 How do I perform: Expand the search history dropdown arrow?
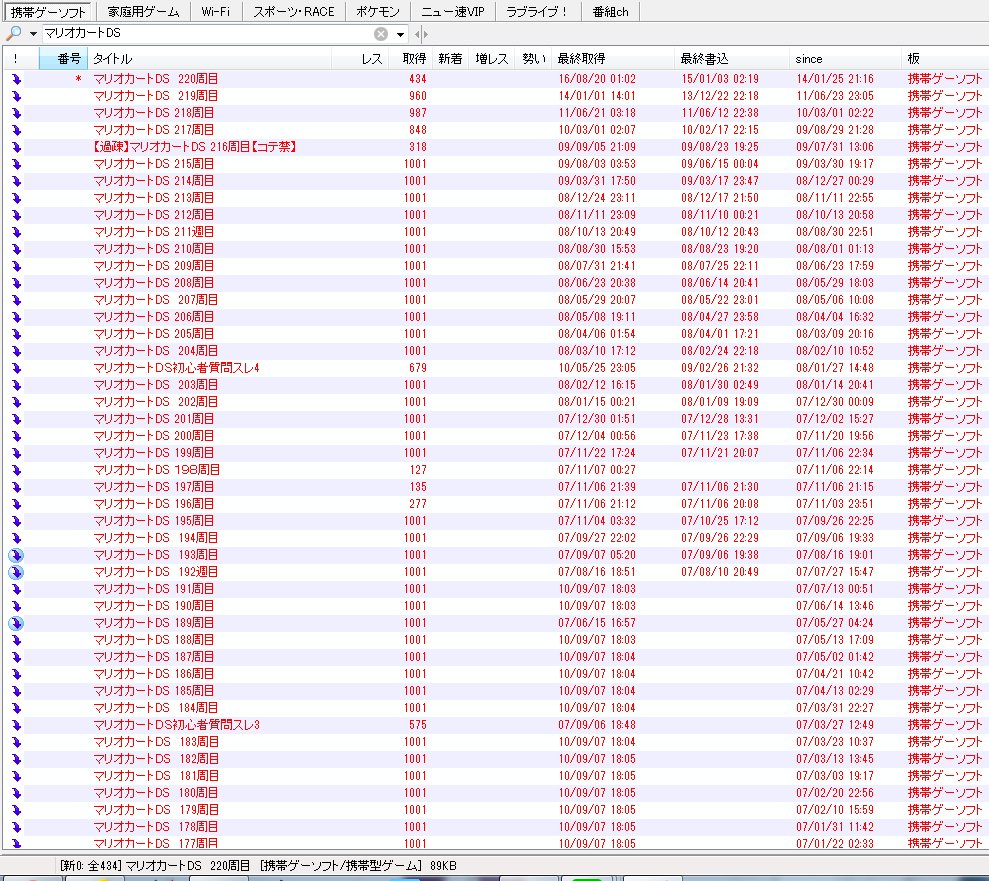[x=400, y=34]
